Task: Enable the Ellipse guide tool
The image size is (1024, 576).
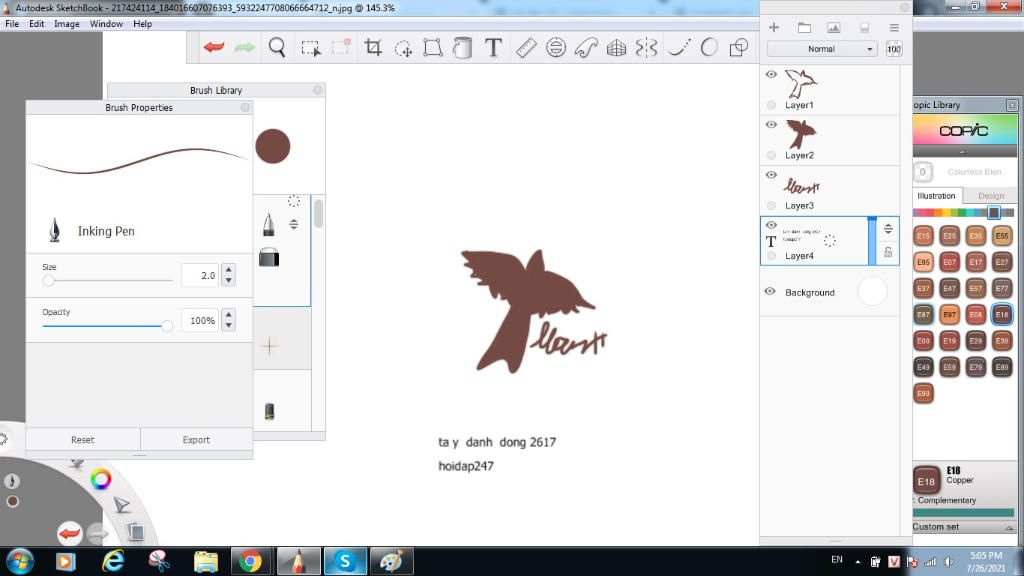Action: [x=556, y=48]
